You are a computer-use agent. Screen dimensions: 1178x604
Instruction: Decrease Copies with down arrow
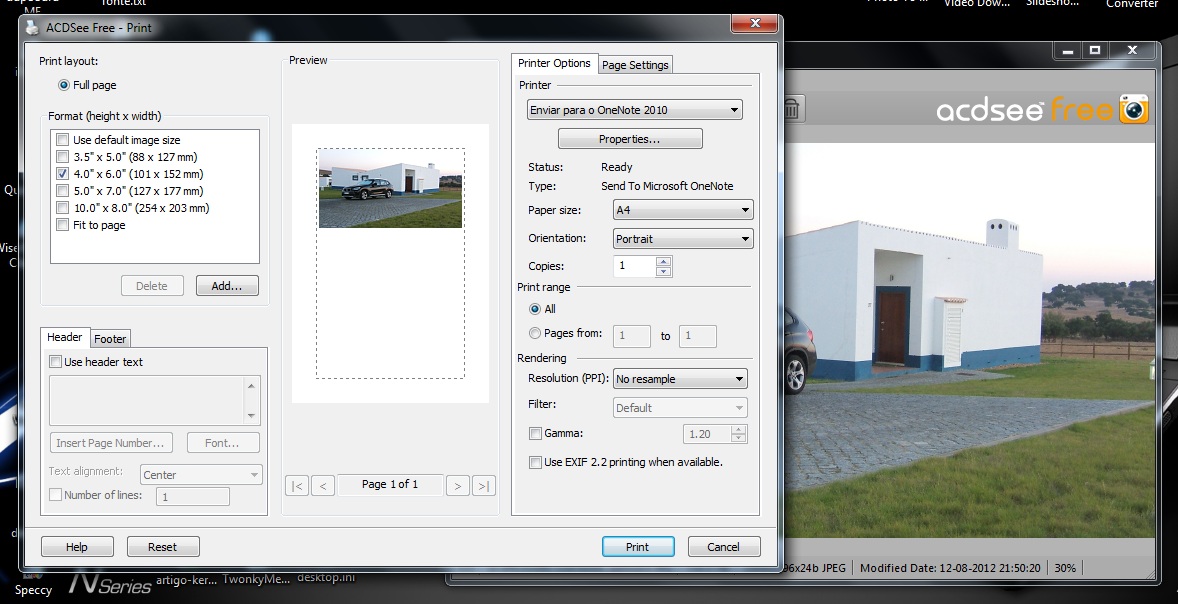[x=663, y=271]
